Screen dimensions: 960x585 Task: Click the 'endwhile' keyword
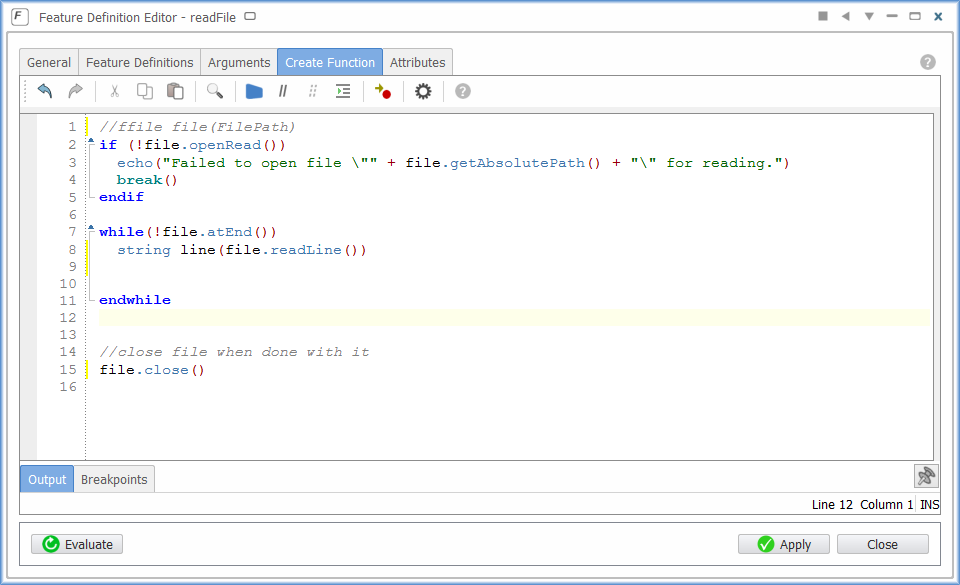135,300
